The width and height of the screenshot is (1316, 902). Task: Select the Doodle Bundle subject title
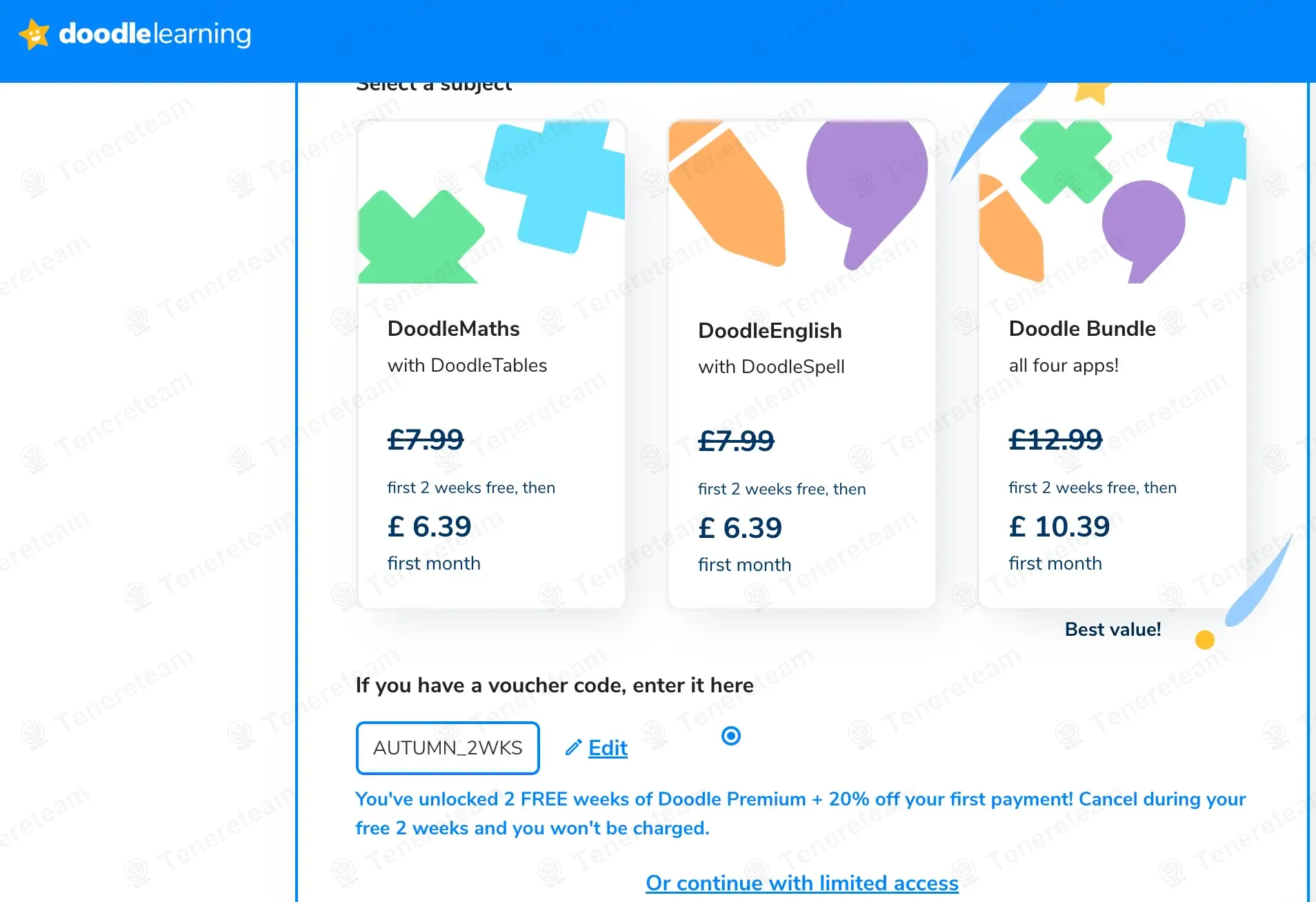click(x=1081, y=329)
